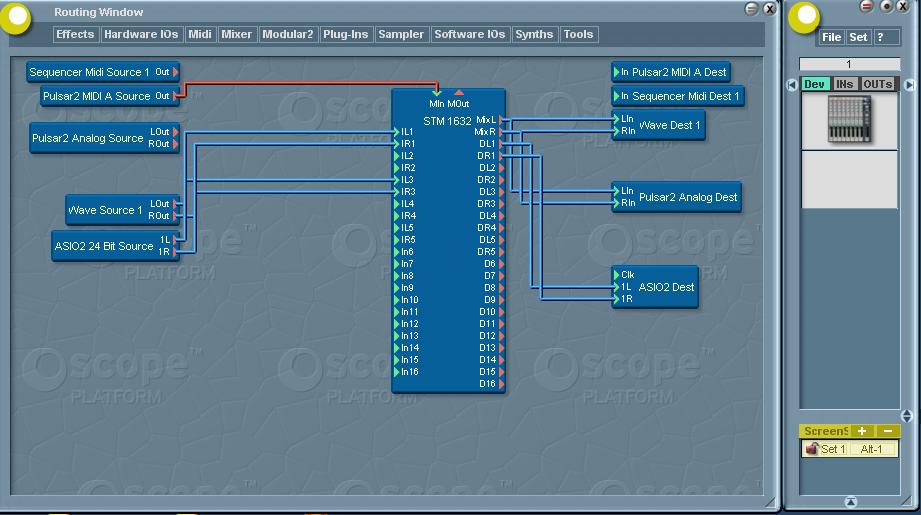The width and height of the screenshot is (921, 515).
Task: Open the Midi menu
Action: 200,34
